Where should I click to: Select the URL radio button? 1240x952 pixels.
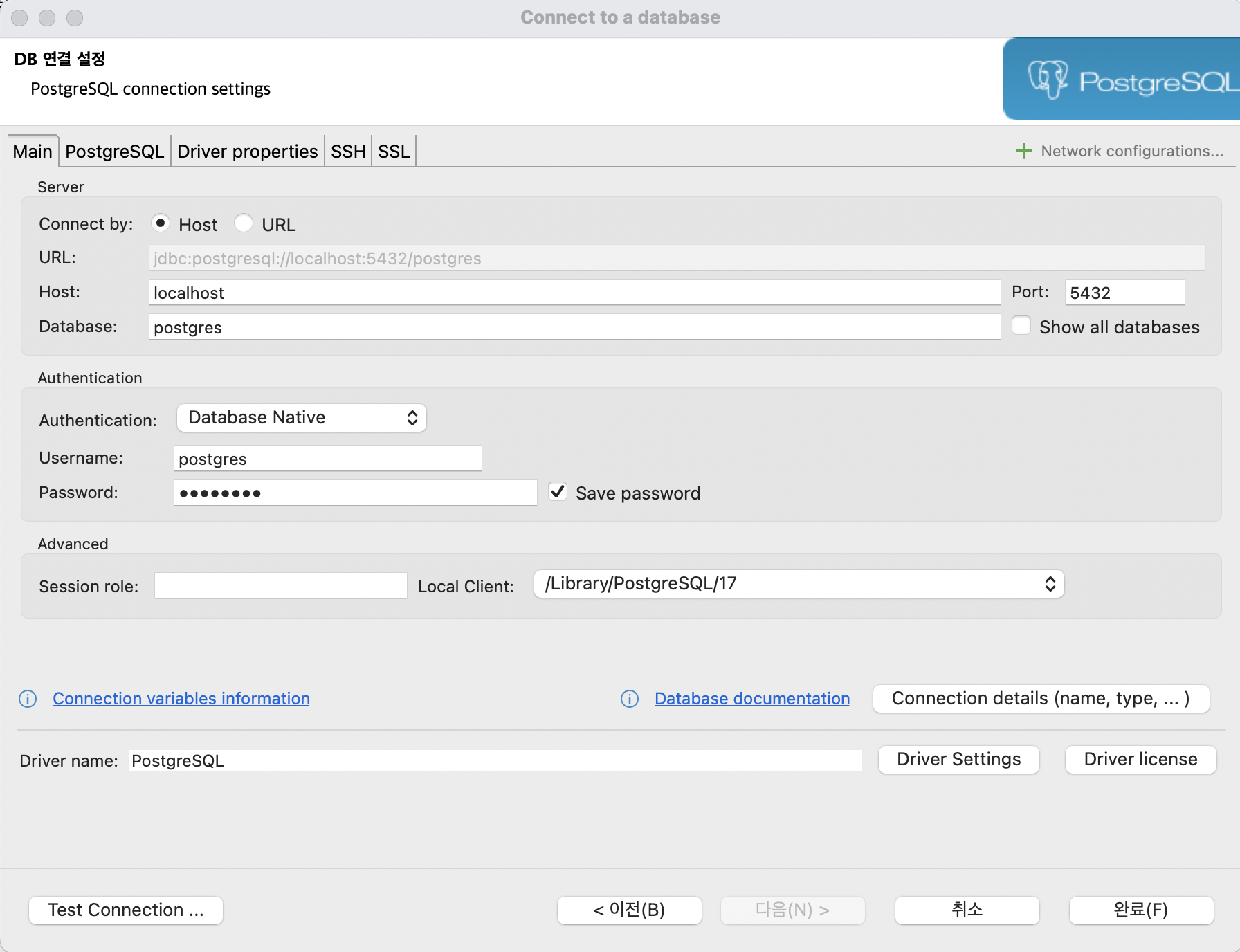(244, 223)
